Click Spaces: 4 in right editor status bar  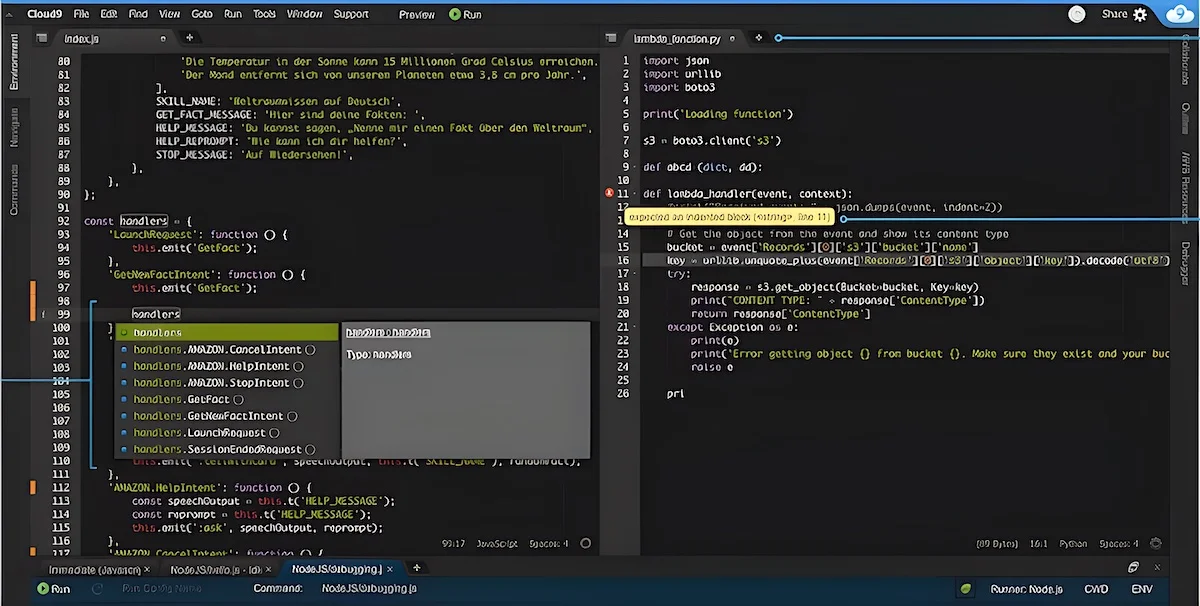click(1118, 544)
